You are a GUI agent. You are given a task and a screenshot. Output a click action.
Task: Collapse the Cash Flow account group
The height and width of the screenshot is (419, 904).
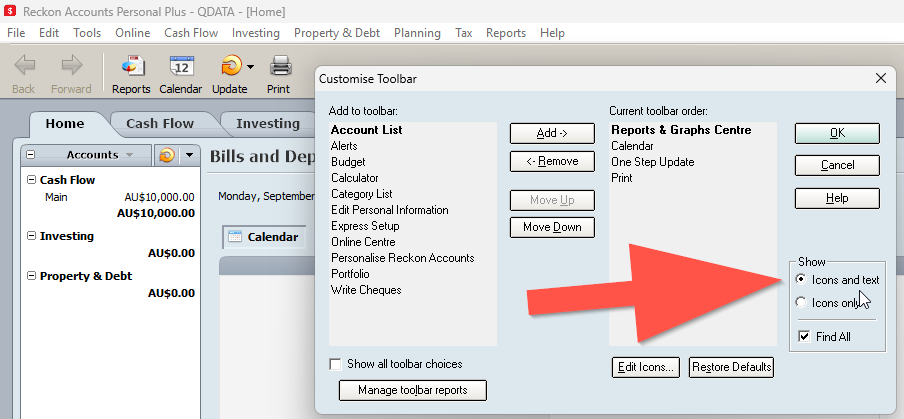(x=32, y=180)
